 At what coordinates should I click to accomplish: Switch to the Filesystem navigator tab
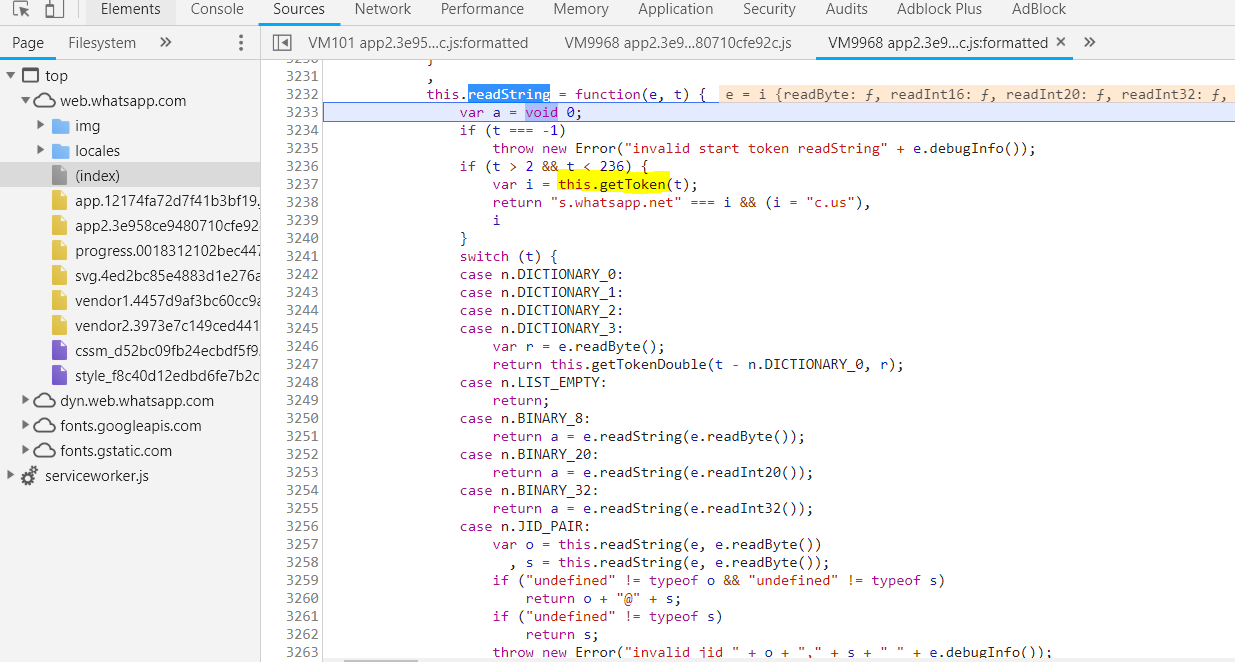102,43
